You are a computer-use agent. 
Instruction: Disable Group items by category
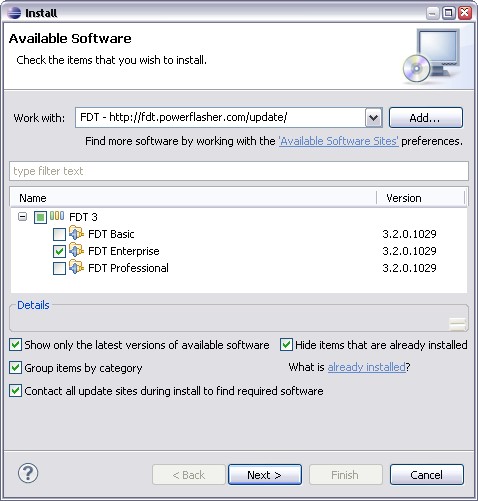pyautogui.click(x=16, y=368)
